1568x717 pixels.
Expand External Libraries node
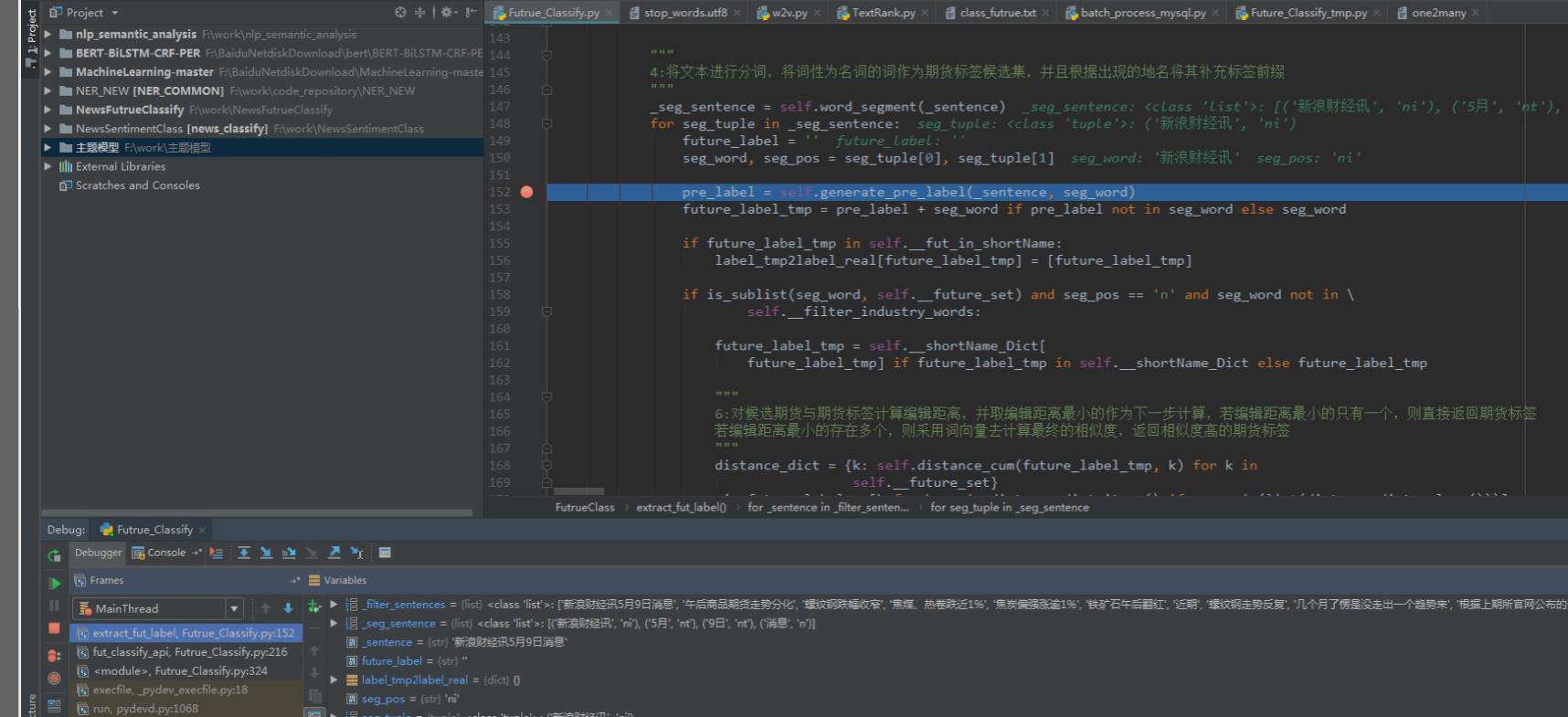[x=48, y=166]
